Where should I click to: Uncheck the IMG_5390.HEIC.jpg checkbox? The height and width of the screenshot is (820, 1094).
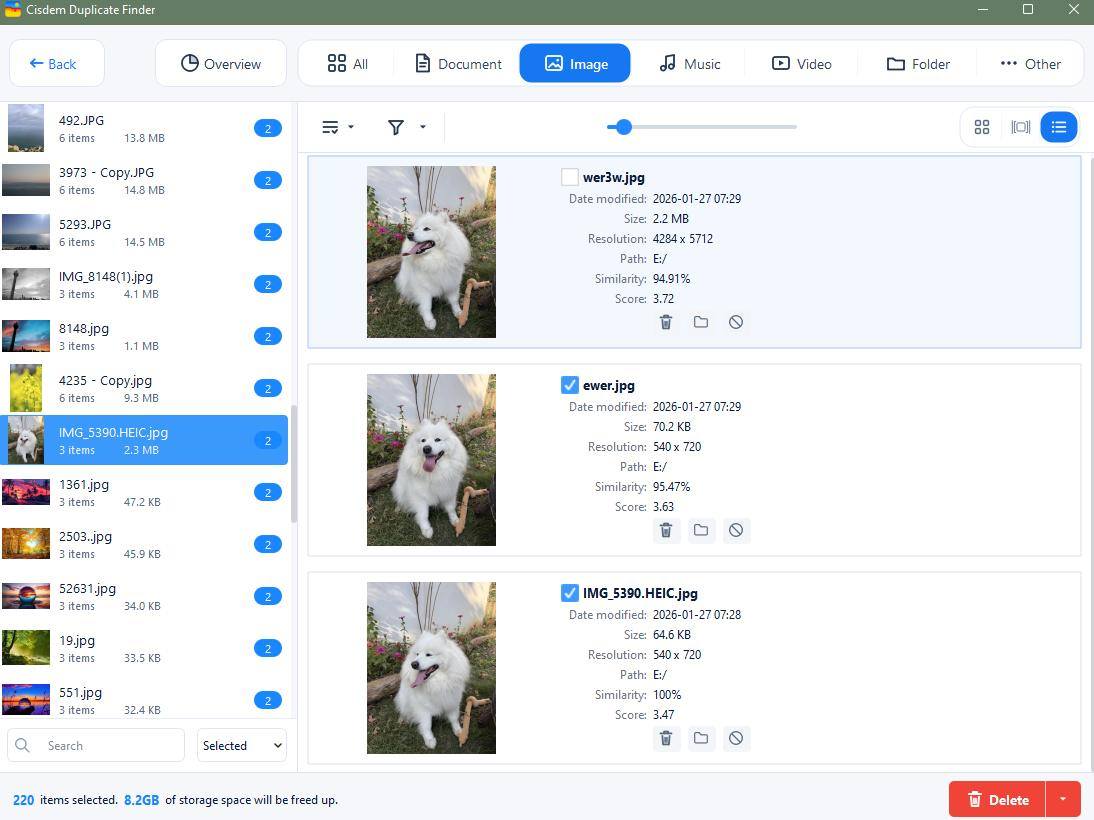(x=569, y=593)
